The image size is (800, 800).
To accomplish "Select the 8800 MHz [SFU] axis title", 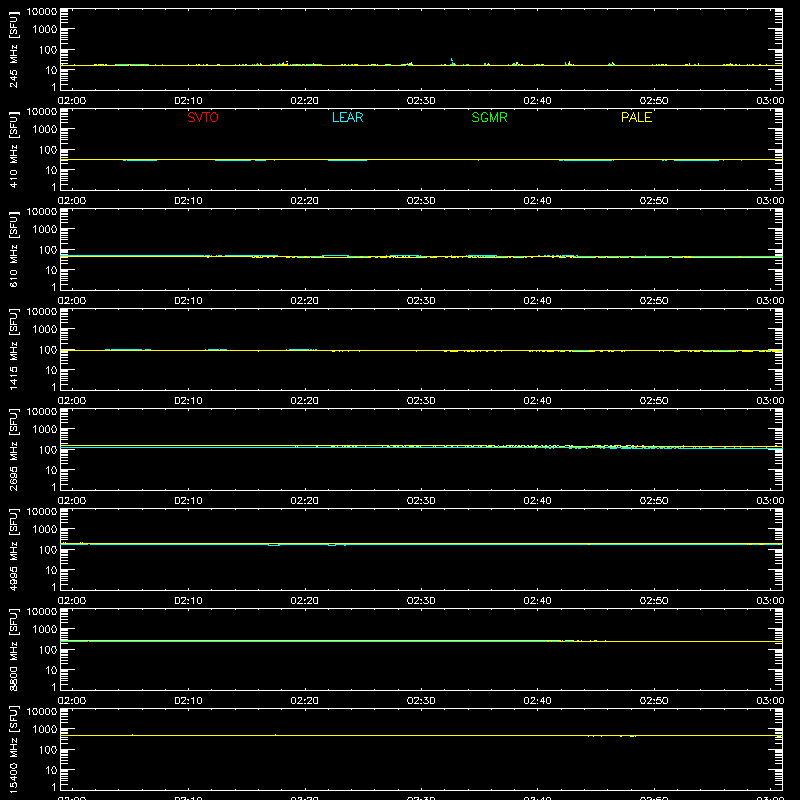I will click(14, 649).
